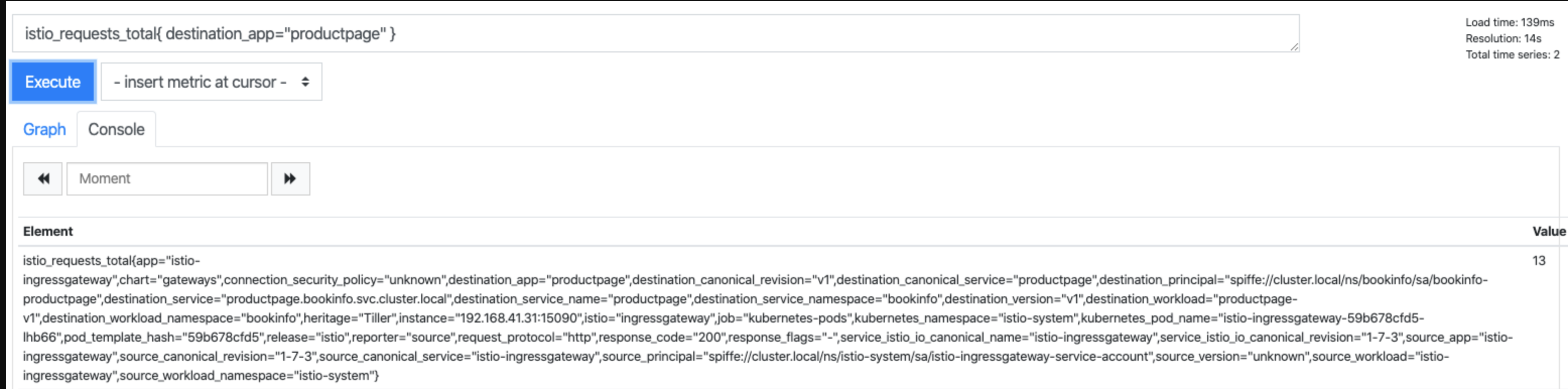Grab the resize handle of the query textarea
Screen dimensions: 1568x389
click(1294, 47)
